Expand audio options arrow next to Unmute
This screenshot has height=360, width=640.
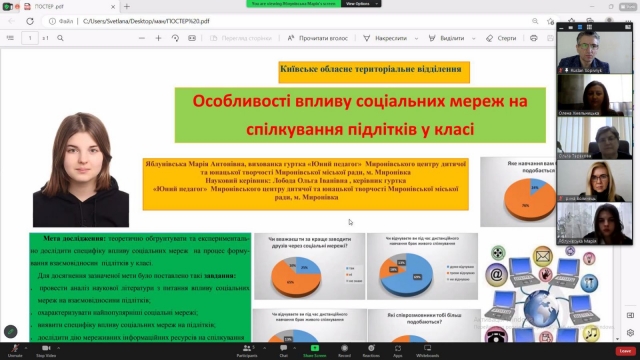[26, 348]
